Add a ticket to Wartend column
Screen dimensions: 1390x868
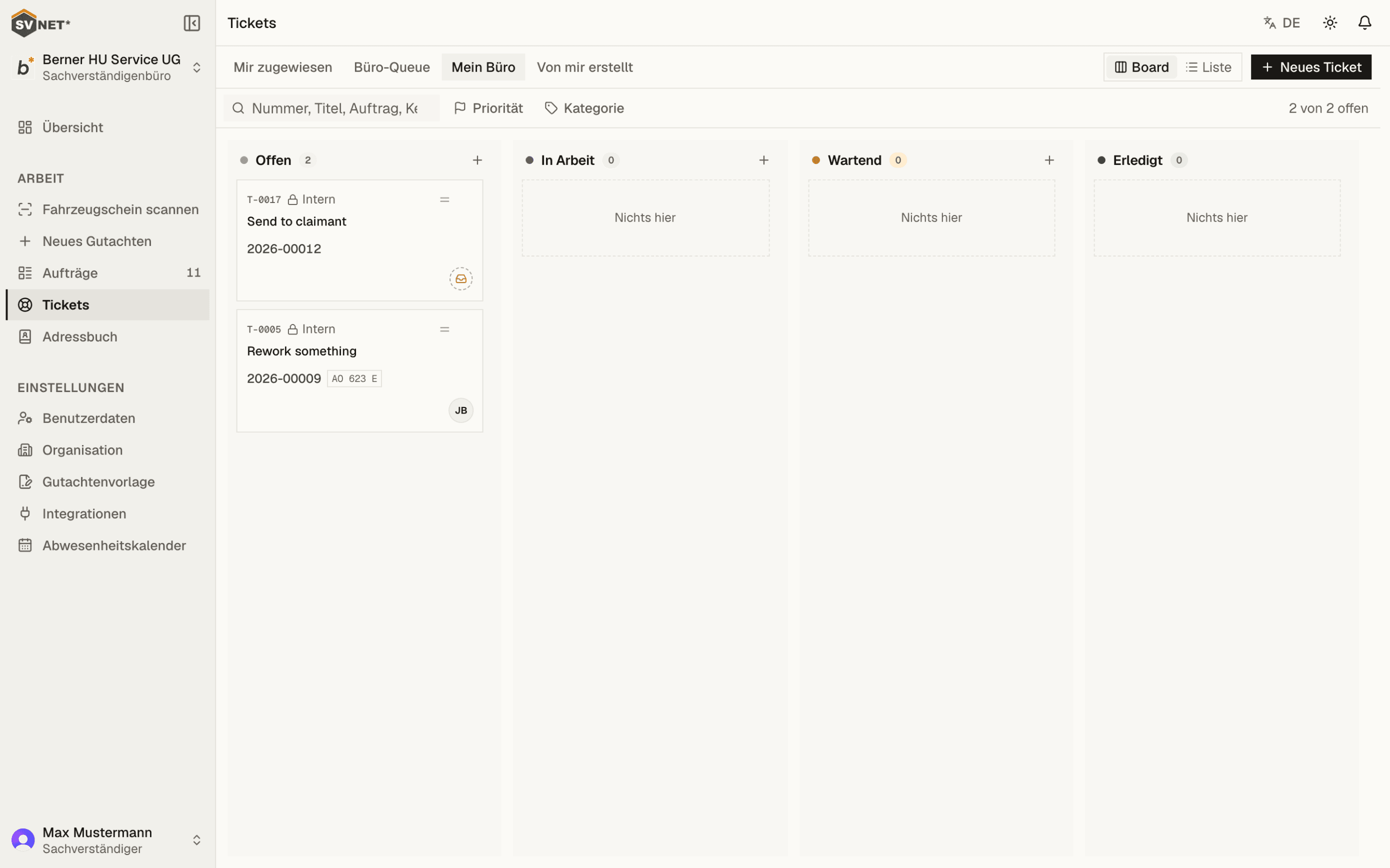(x=1049, y=160)
